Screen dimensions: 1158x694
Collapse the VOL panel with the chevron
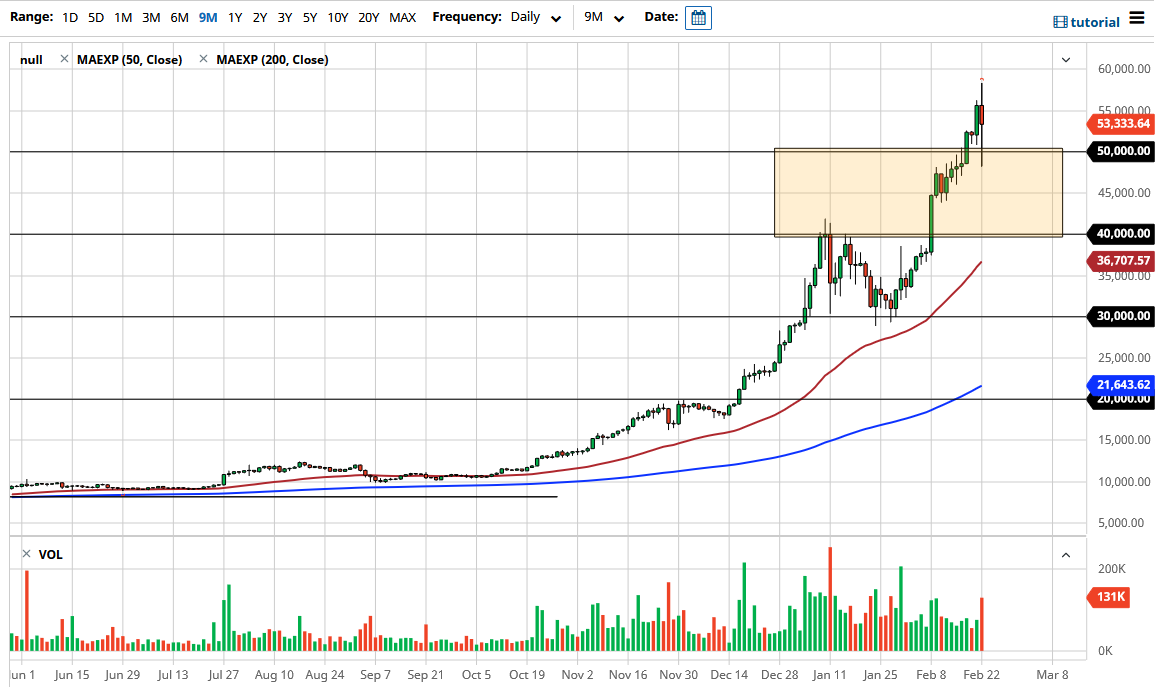point(1064,553)
